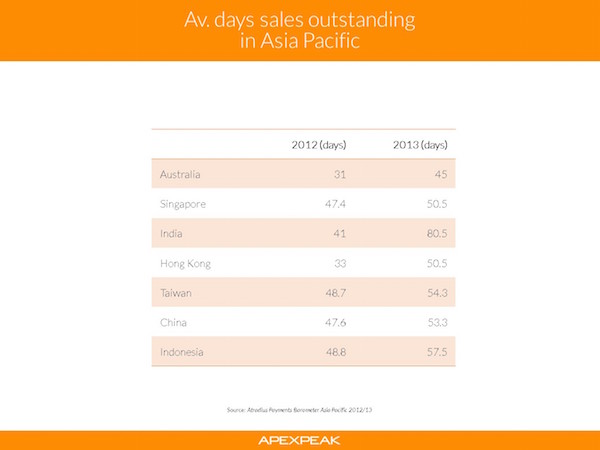Click the 2013 (days) column header
The image size is (600, 450).
(420, 145)
